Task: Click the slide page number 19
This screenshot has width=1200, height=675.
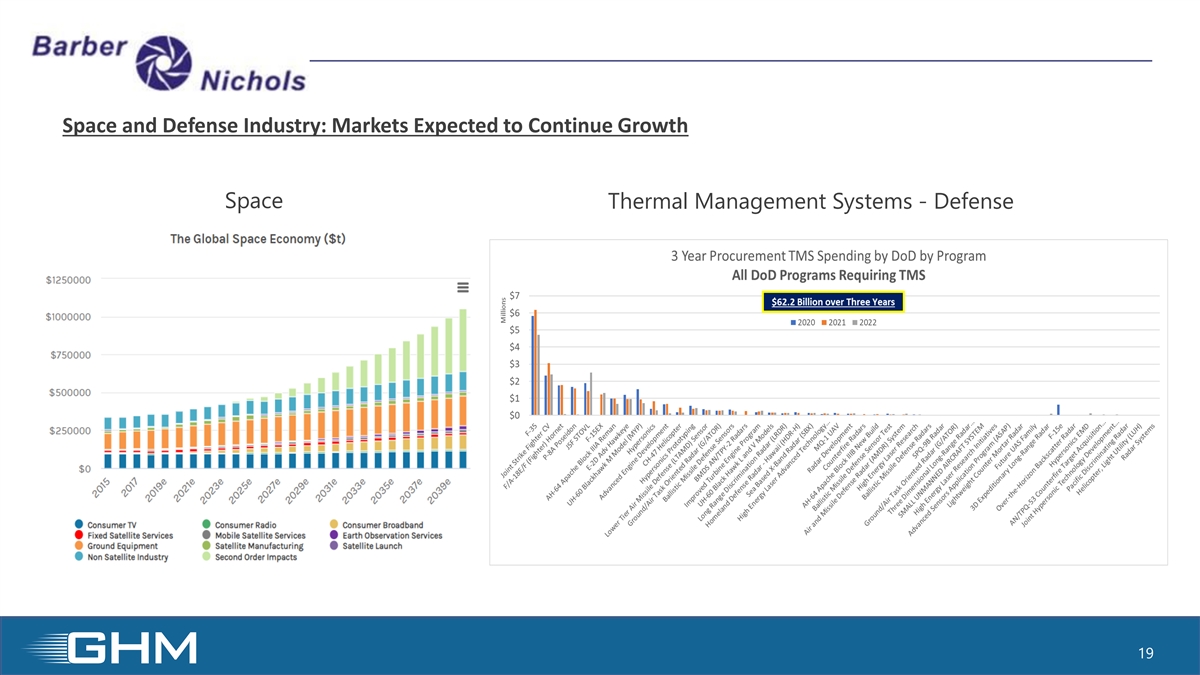Action: (x=1146, y=653)
